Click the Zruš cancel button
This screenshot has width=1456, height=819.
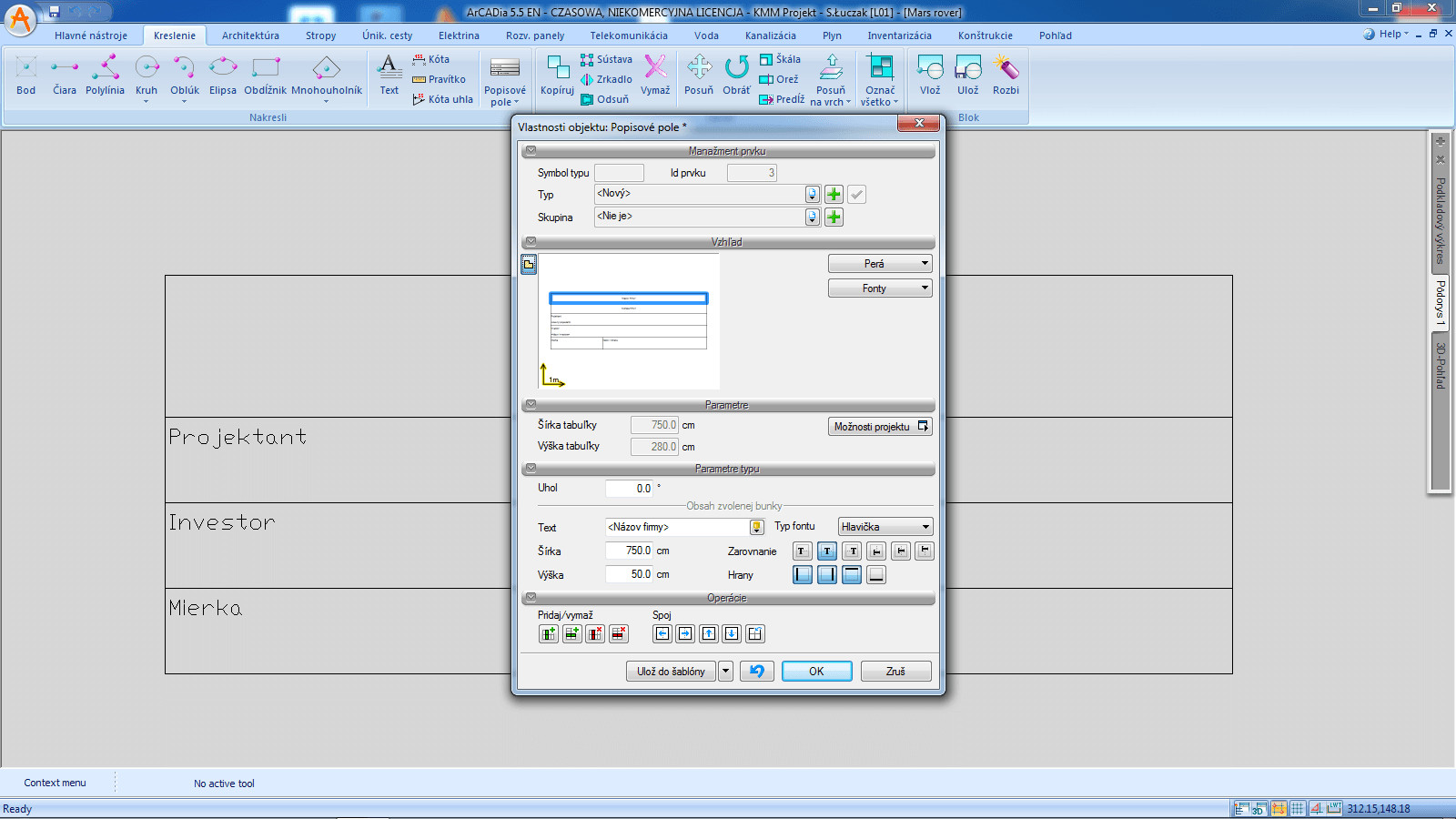[x=895, y=671]
